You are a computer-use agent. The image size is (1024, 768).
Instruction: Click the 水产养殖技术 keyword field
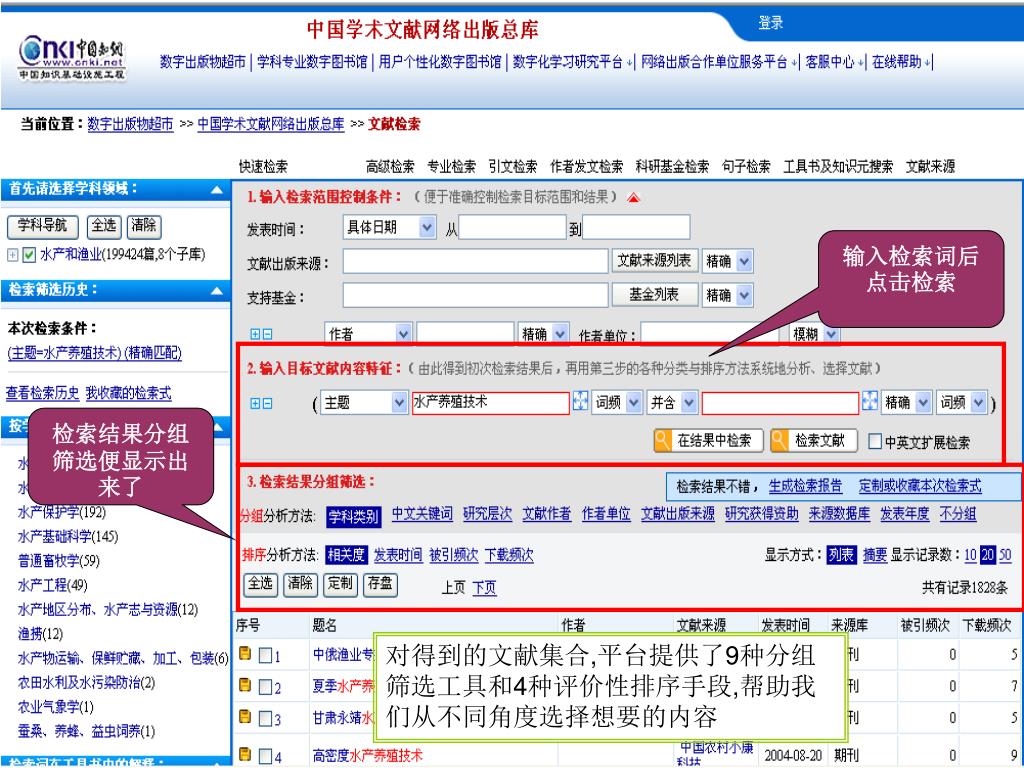490,403
